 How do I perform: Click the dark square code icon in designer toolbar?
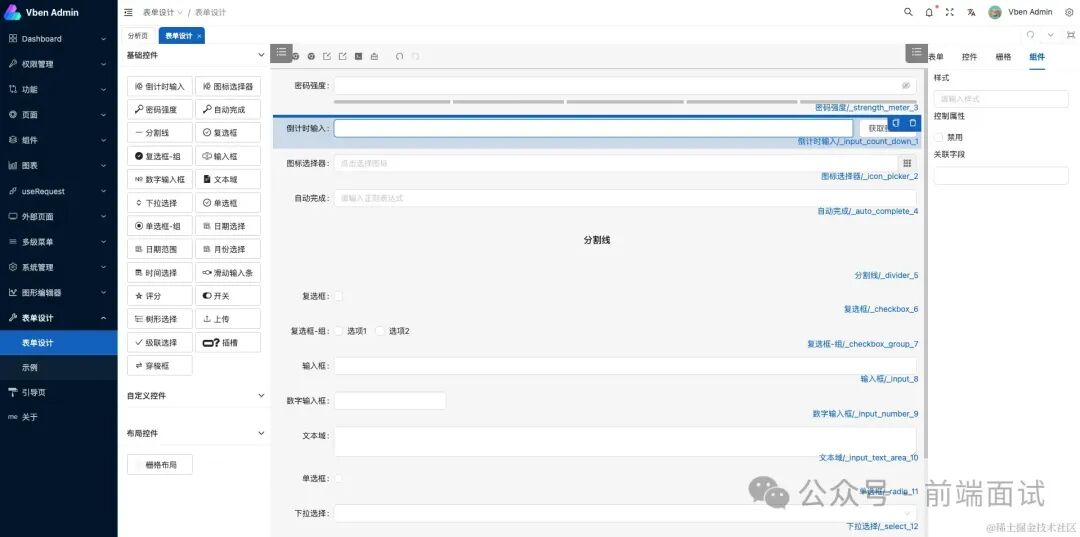[358, 56]
